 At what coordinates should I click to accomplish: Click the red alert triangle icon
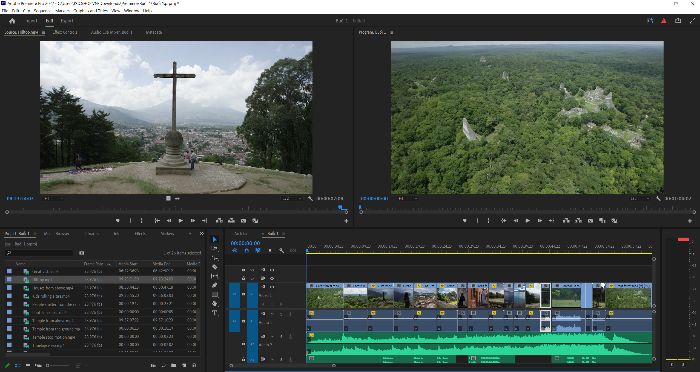click(664, 21)
